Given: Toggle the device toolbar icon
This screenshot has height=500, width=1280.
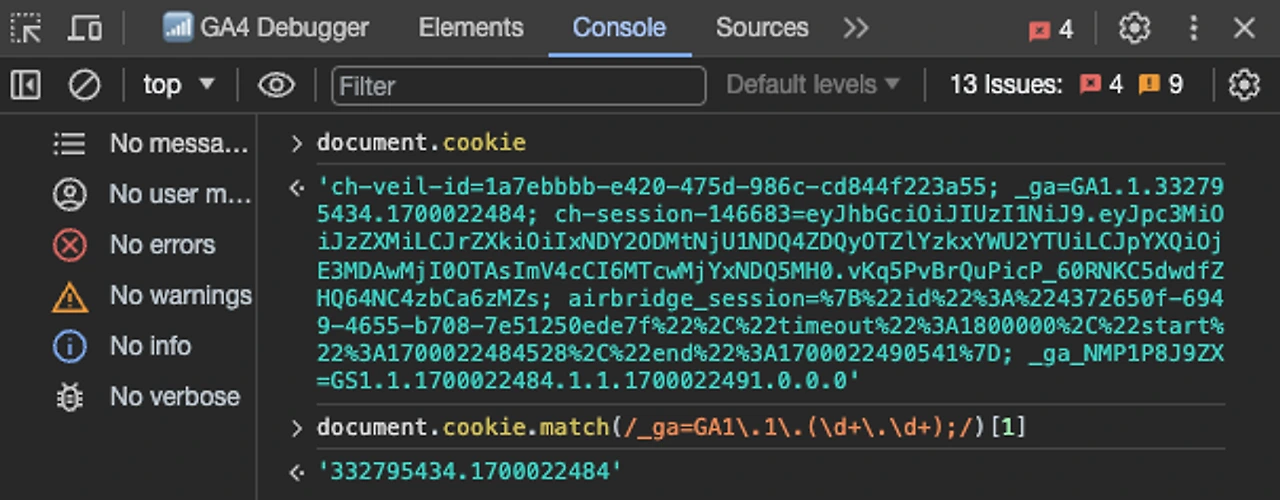Looking at the screenshot, I should coord(84,28).
